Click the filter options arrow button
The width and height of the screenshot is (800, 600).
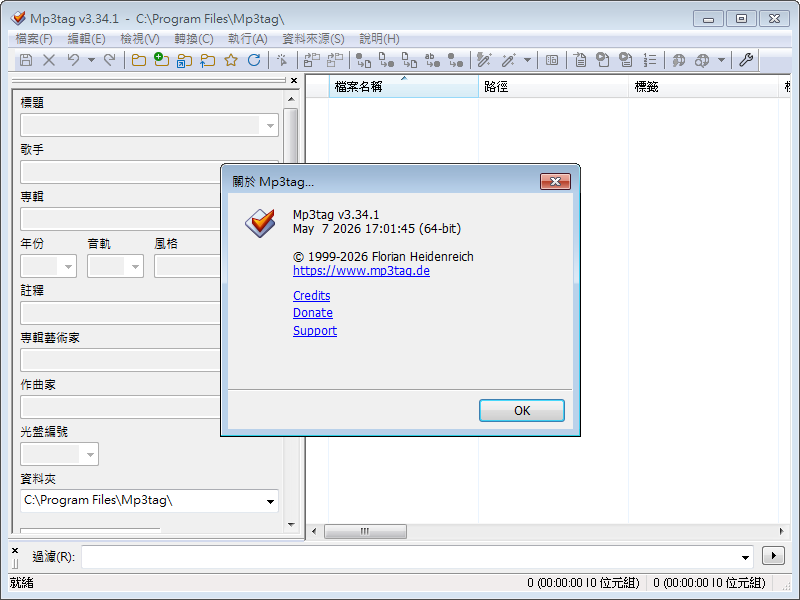[x=773, y=556]
